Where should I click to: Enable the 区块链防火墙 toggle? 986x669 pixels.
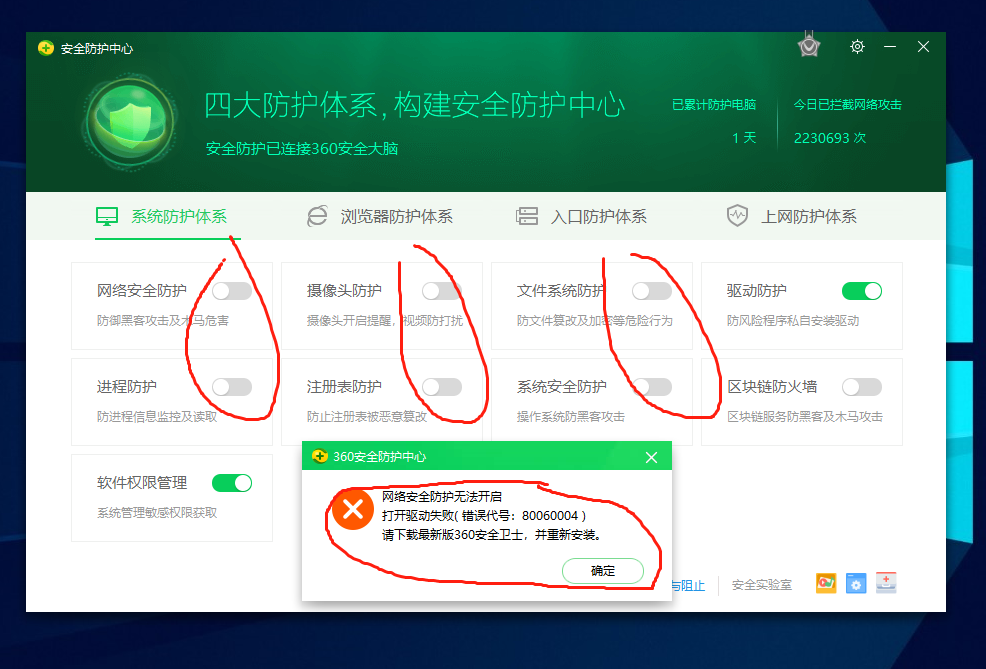[x=862, y=387]
